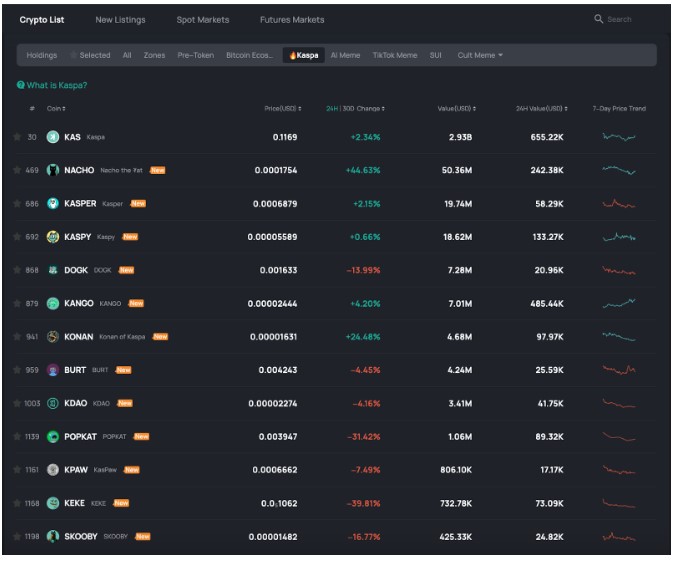This screenshot has width=679, height=561.
Task: Favorite KASPY with its star
Action: pyautogui.click(x=17, y=237)
